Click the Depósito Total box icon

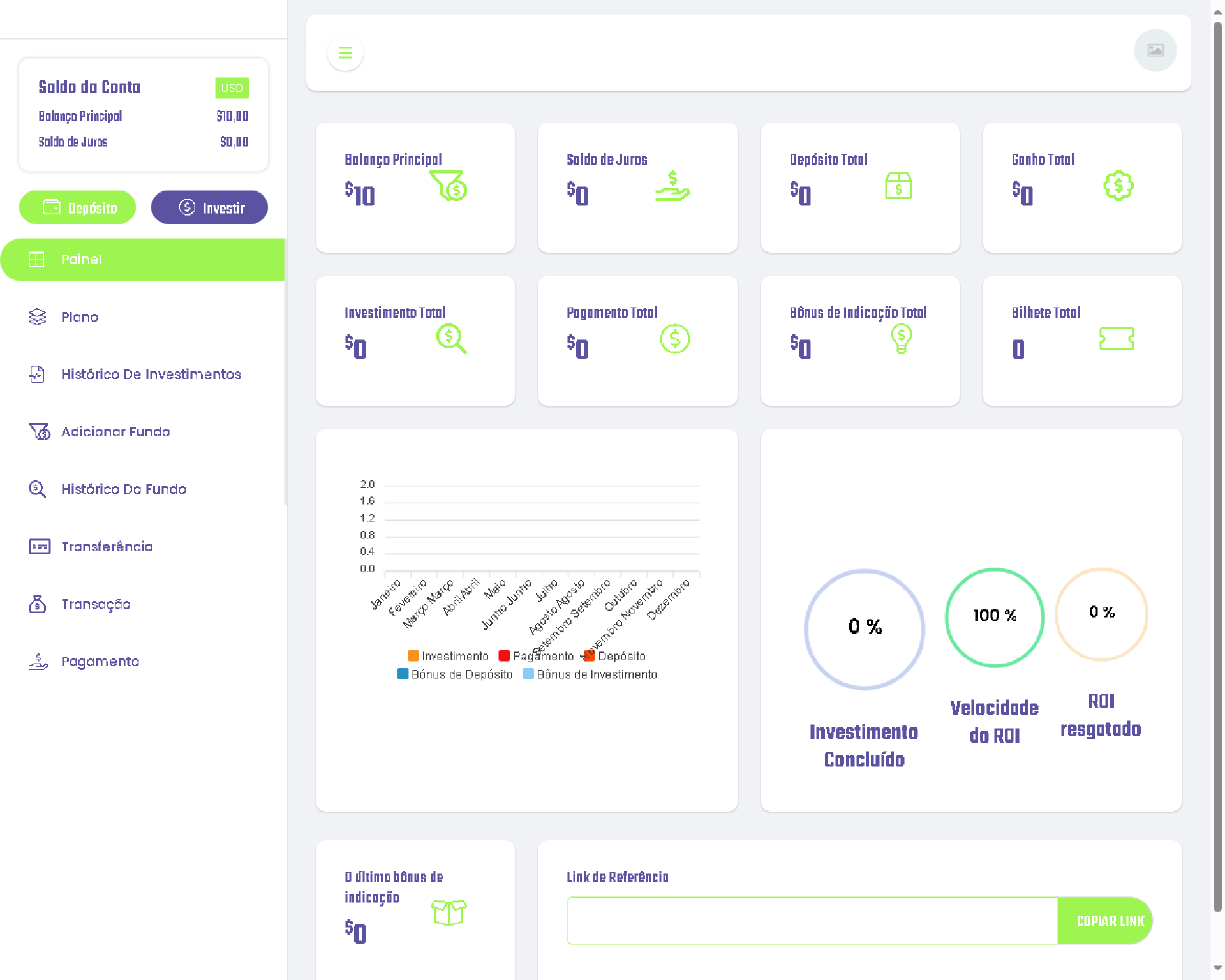pyautogui.click(x=898, y=186)
